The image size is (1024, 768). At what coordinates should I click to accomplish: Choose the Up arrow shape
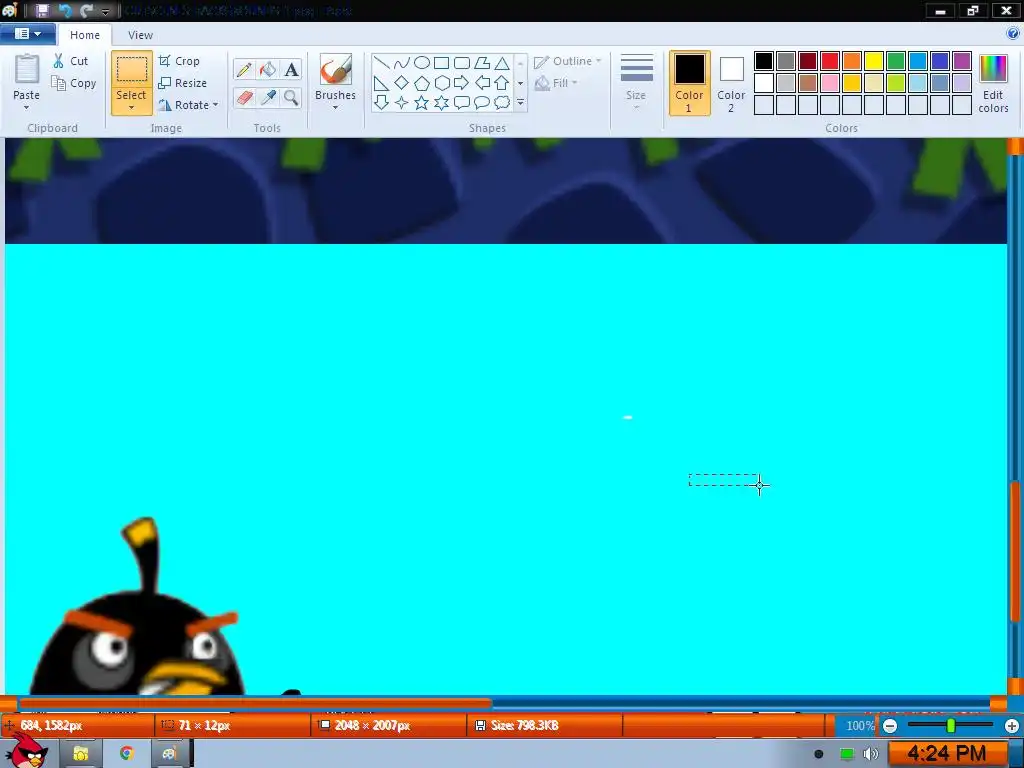502,83
